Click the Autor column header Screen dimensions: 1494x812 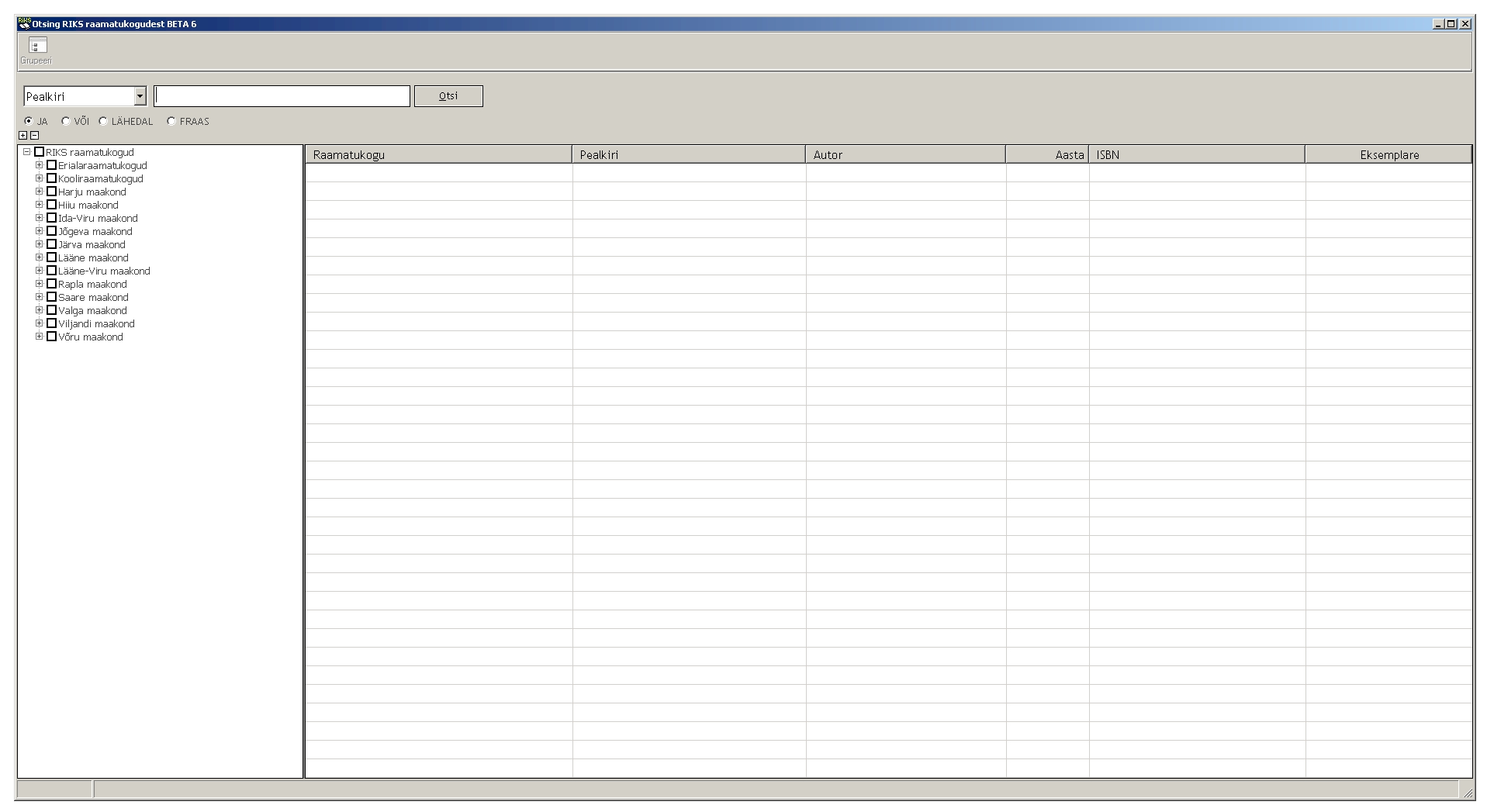click(905, 154)
